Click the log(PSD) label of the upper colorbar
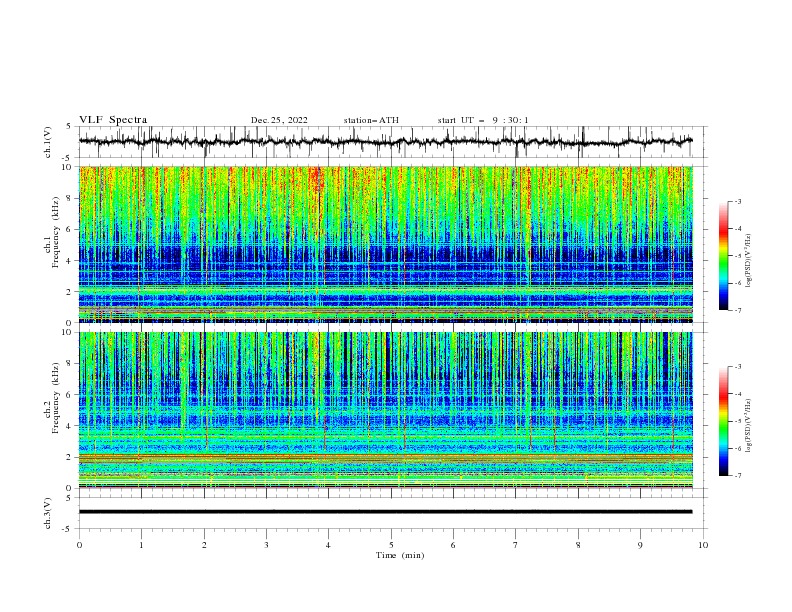The width and height of the screenshot is (792, 612). [x=749, y=261]
